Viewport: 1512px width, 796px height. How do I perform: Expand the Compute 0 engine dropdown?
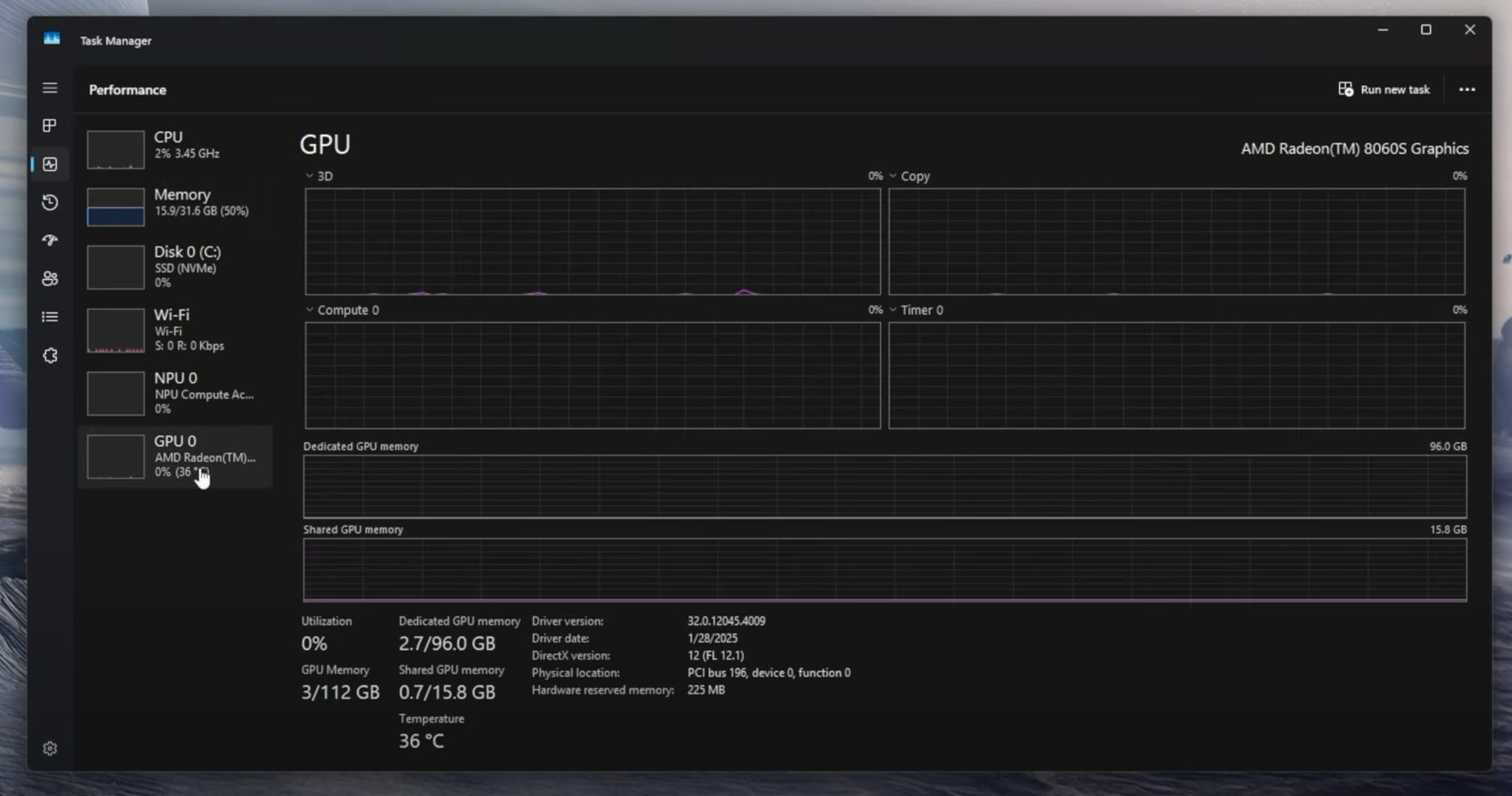click(x=309, y=309)
